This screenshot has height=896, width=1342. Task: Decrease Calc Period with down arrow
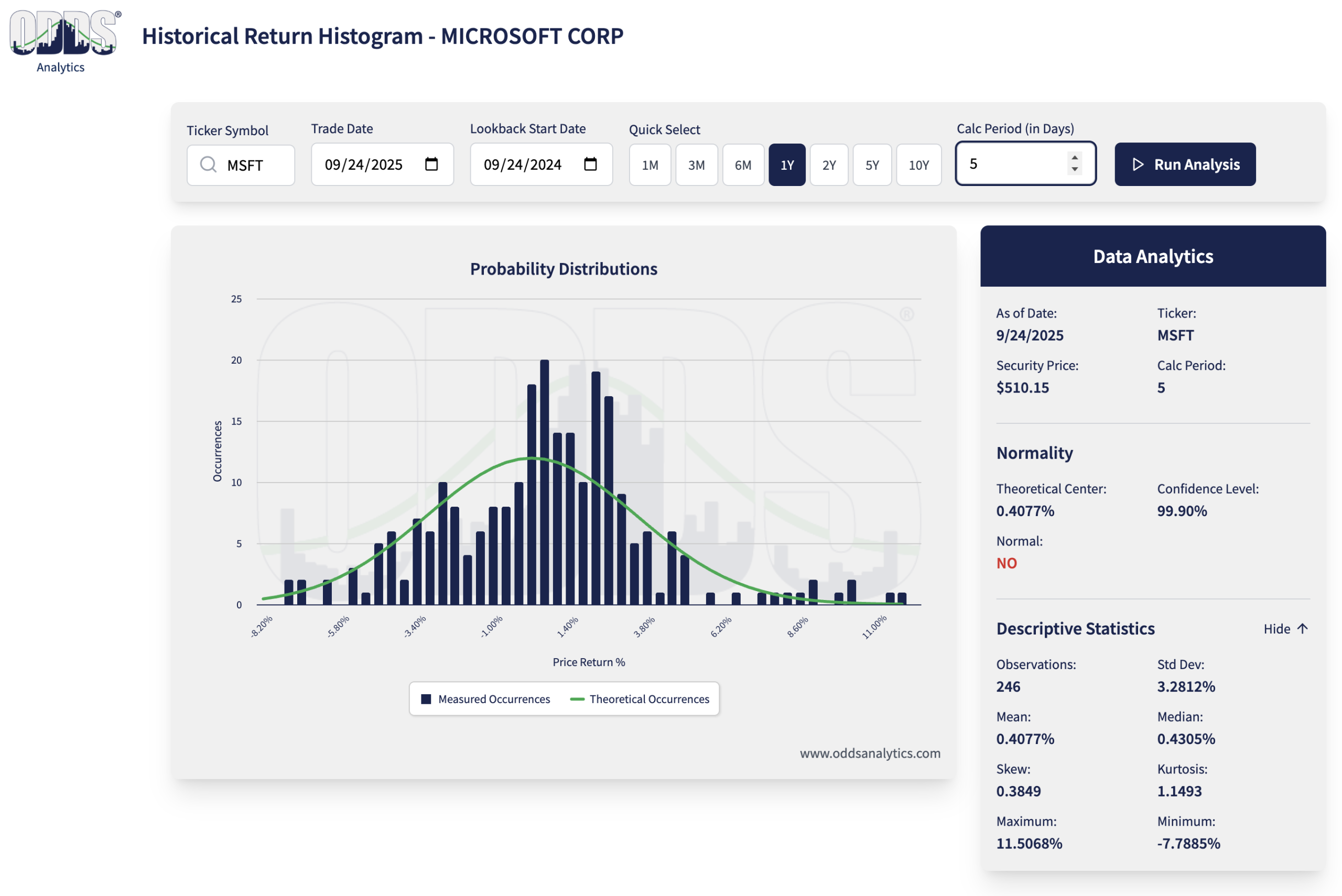[x=1075, y=170]
